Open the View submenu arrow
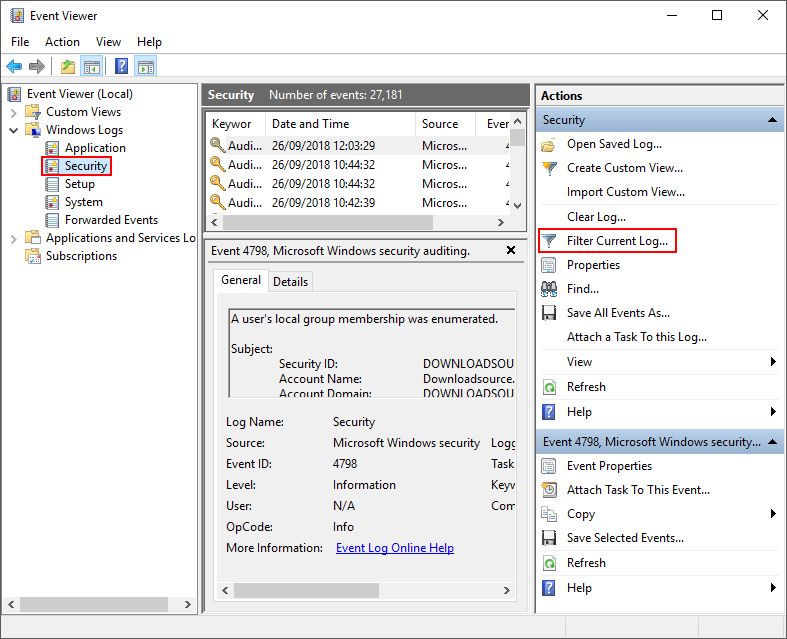The width and height of the screenshot is (787, 639). tap(773, 362)
